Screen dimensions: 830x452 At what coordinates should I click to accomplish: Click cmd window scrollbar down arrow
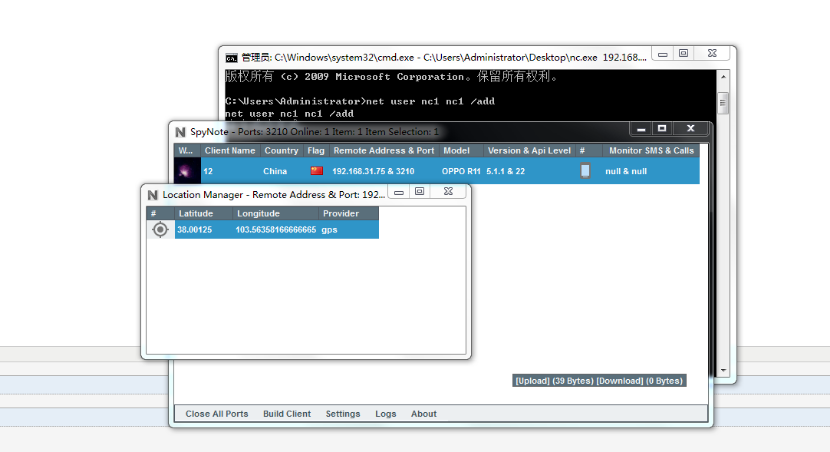(x=723, y=370)
